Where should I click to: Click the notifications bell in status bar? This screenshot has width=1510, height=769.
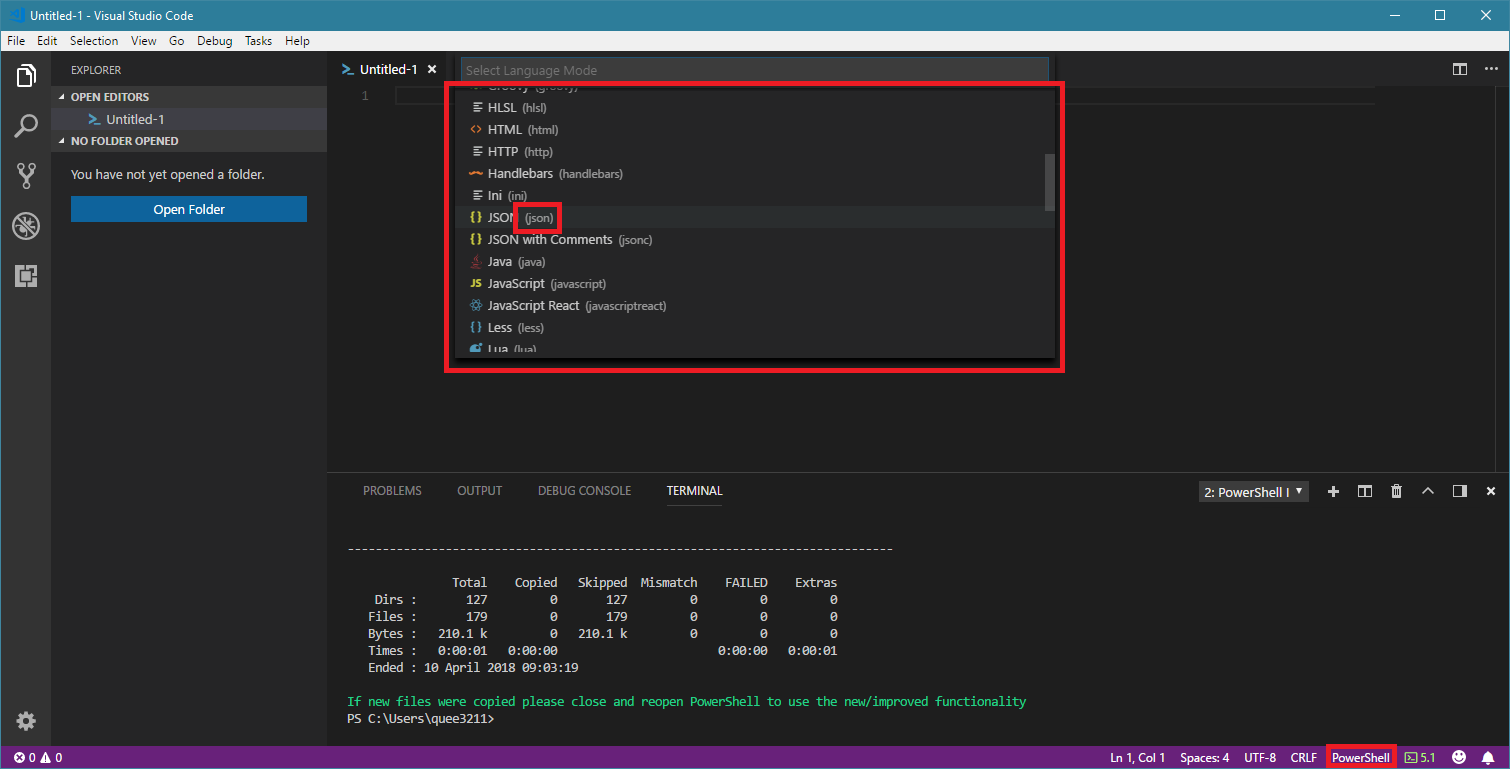[1488, 757]
